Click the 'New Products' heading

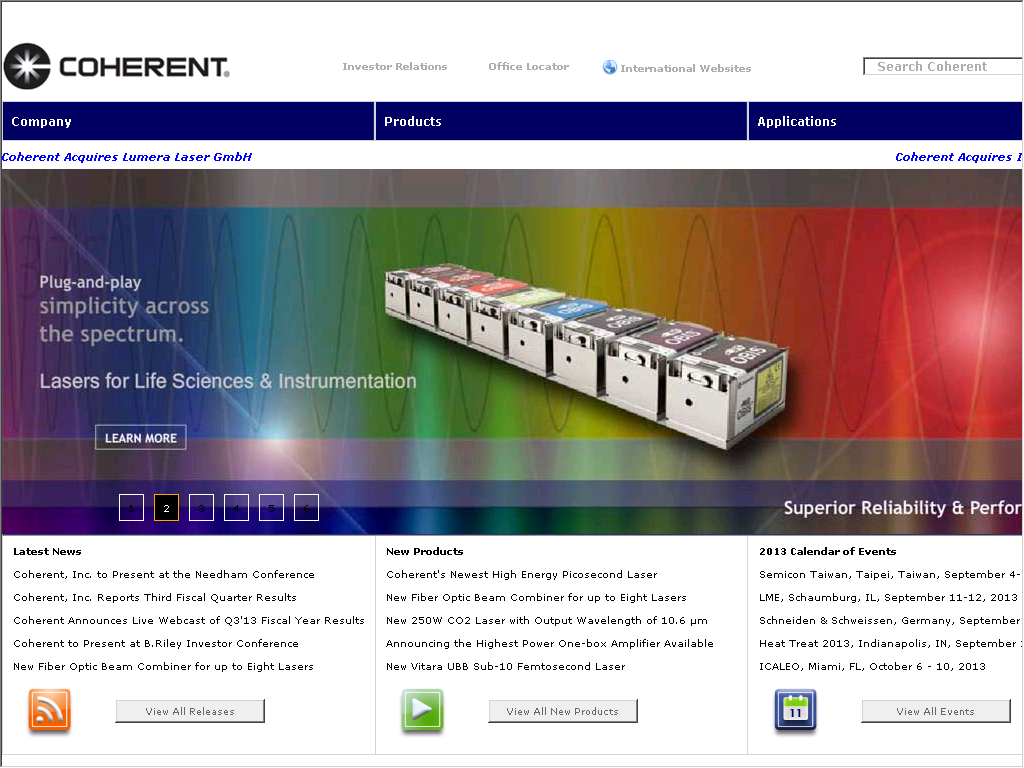[424, 552]
